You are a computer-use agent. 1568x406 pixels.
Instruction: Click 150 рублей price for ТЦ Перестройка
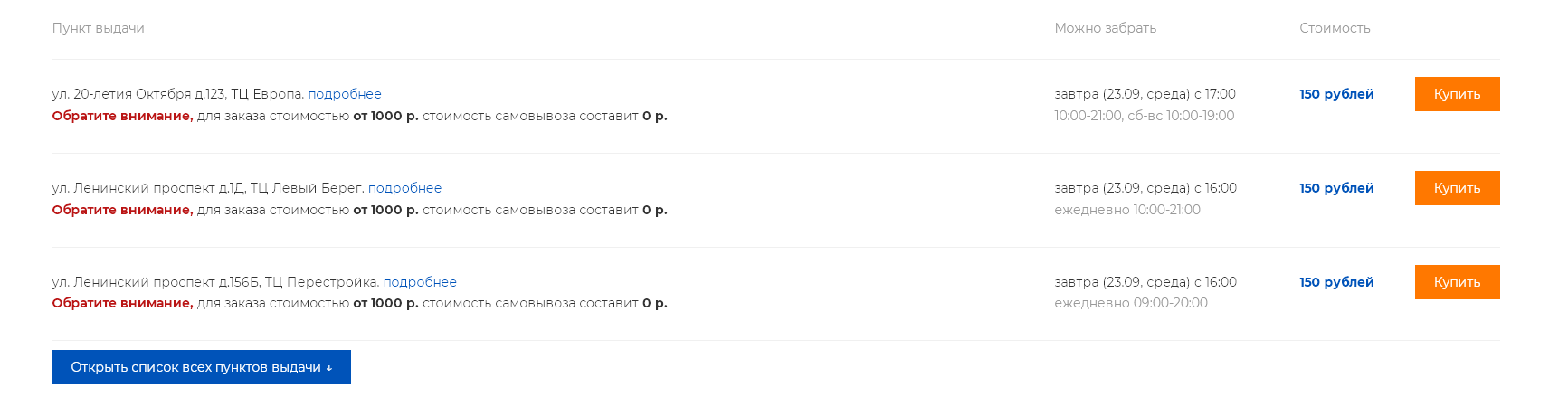(x=1336, y=282)
